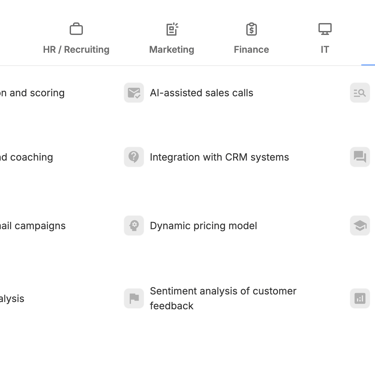
Task: Click the graduation cap icon at right
Action: point(360,225)
